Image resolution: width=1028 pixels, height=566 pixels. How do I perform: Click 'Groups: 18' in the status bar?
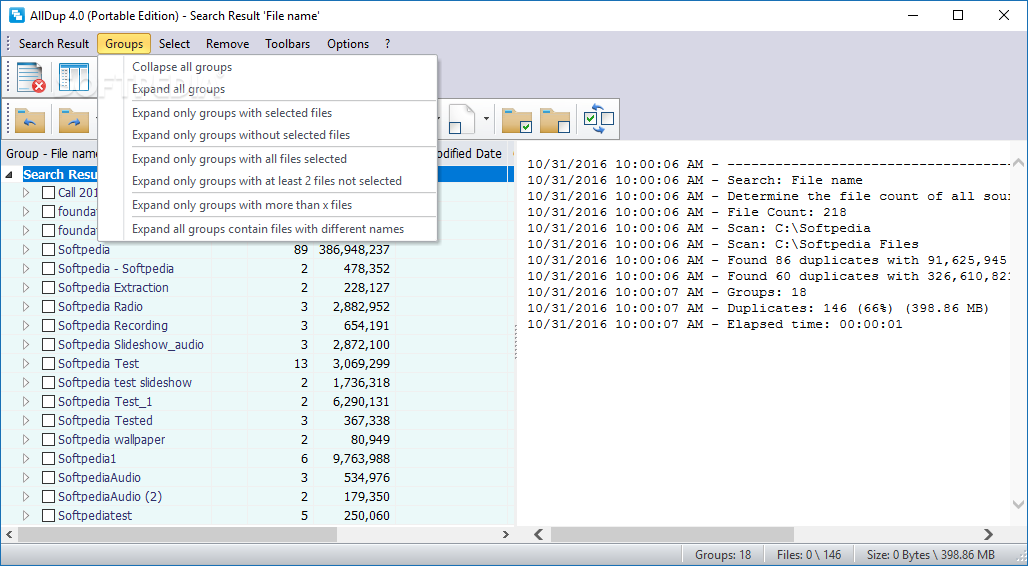pyautogui.click(x=723, y=555)
